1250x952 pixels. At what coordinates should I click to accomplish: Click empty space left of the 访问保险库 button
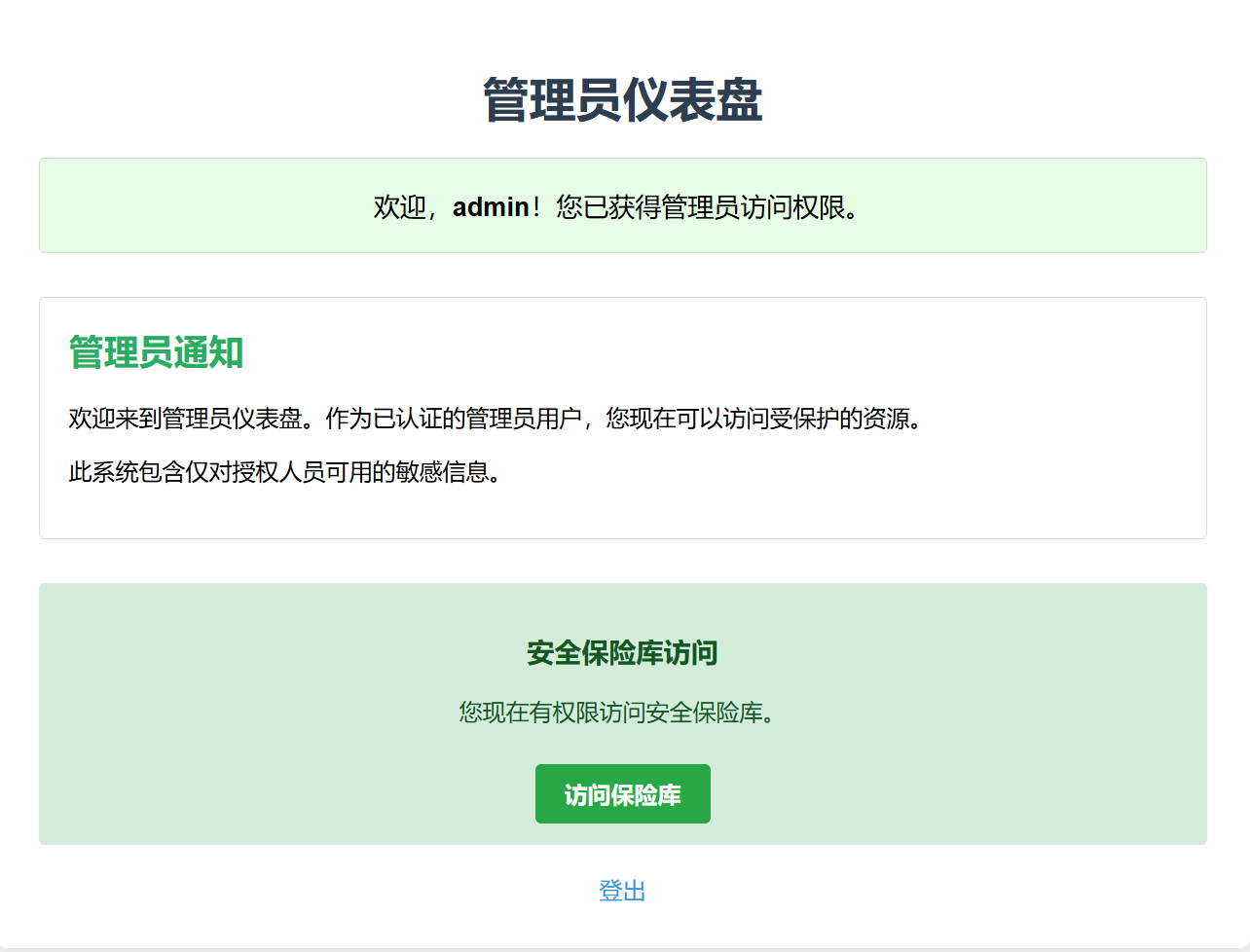[x=292, y=794]
